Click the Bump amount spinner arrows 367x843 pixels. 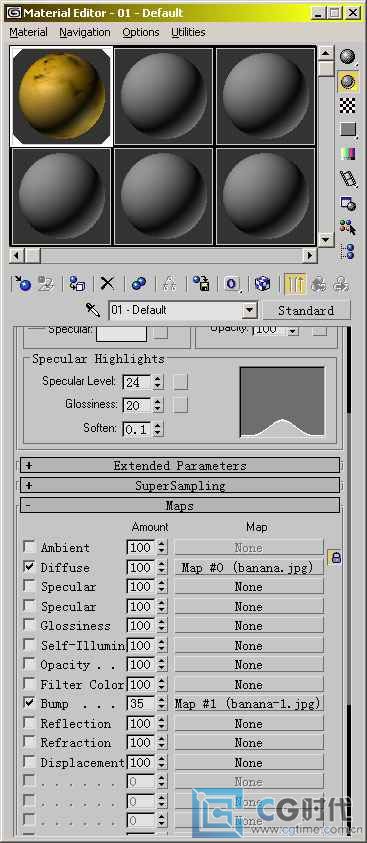coord(162,704)
